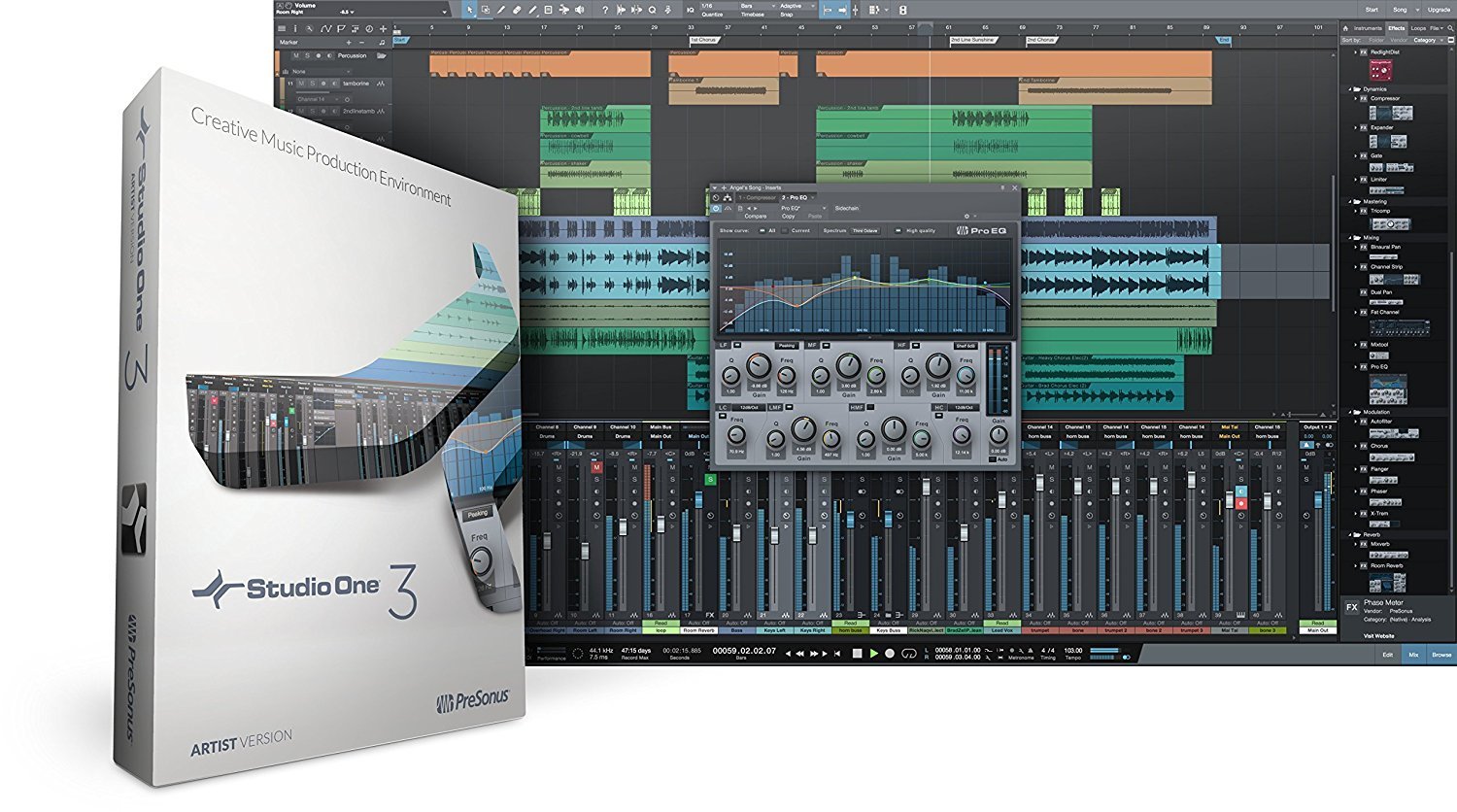Open the Pro EQ effect in the browser
This screenshot has width=1457, height=812.
pyautogui.click(x=1381, y=368)
